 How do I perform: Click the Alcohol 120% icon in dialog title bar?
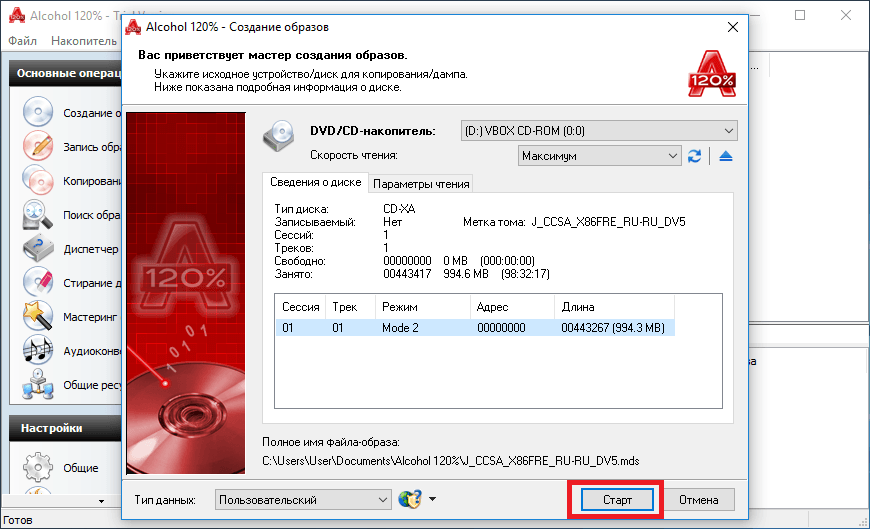click(133, 27)
